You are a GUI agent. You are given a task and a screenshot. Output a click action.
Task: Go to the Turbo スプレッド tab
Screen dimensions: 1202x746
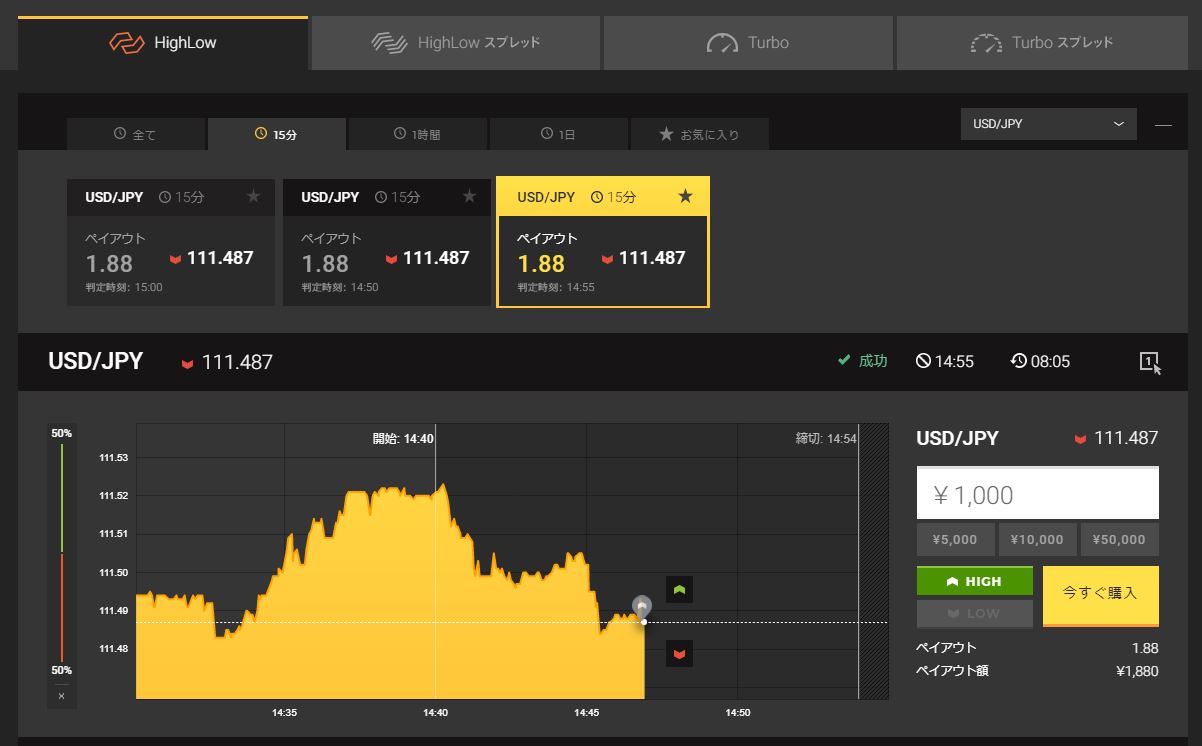pos(1041,43)
